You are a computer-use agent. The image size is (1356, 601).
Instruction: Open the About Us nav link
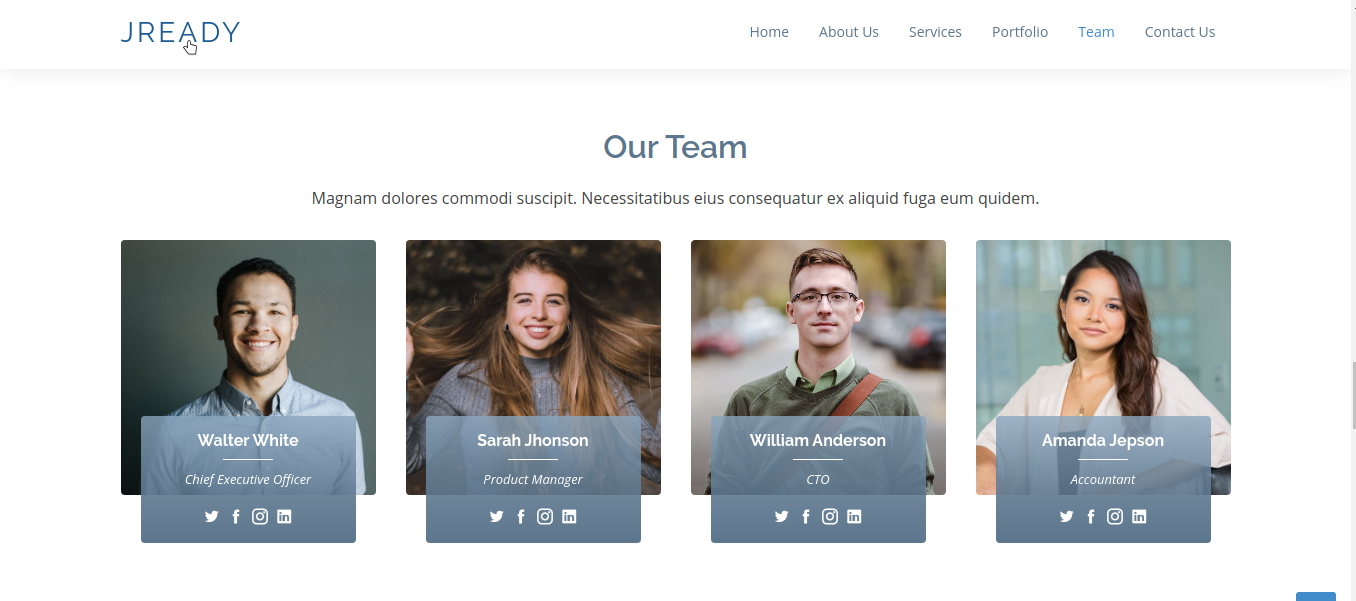pyautogui.click(x=849, y=32)
